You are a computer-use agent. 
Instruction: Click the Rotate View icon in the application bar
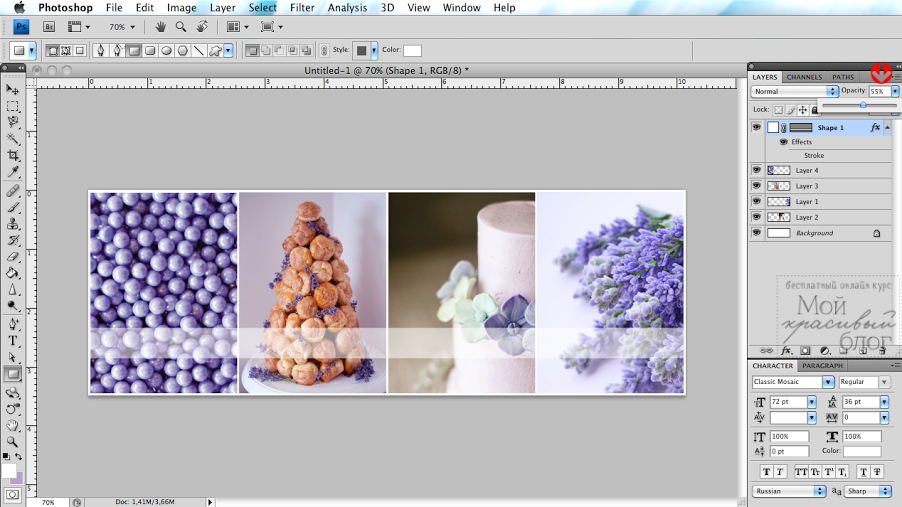[x=202, y=26]
